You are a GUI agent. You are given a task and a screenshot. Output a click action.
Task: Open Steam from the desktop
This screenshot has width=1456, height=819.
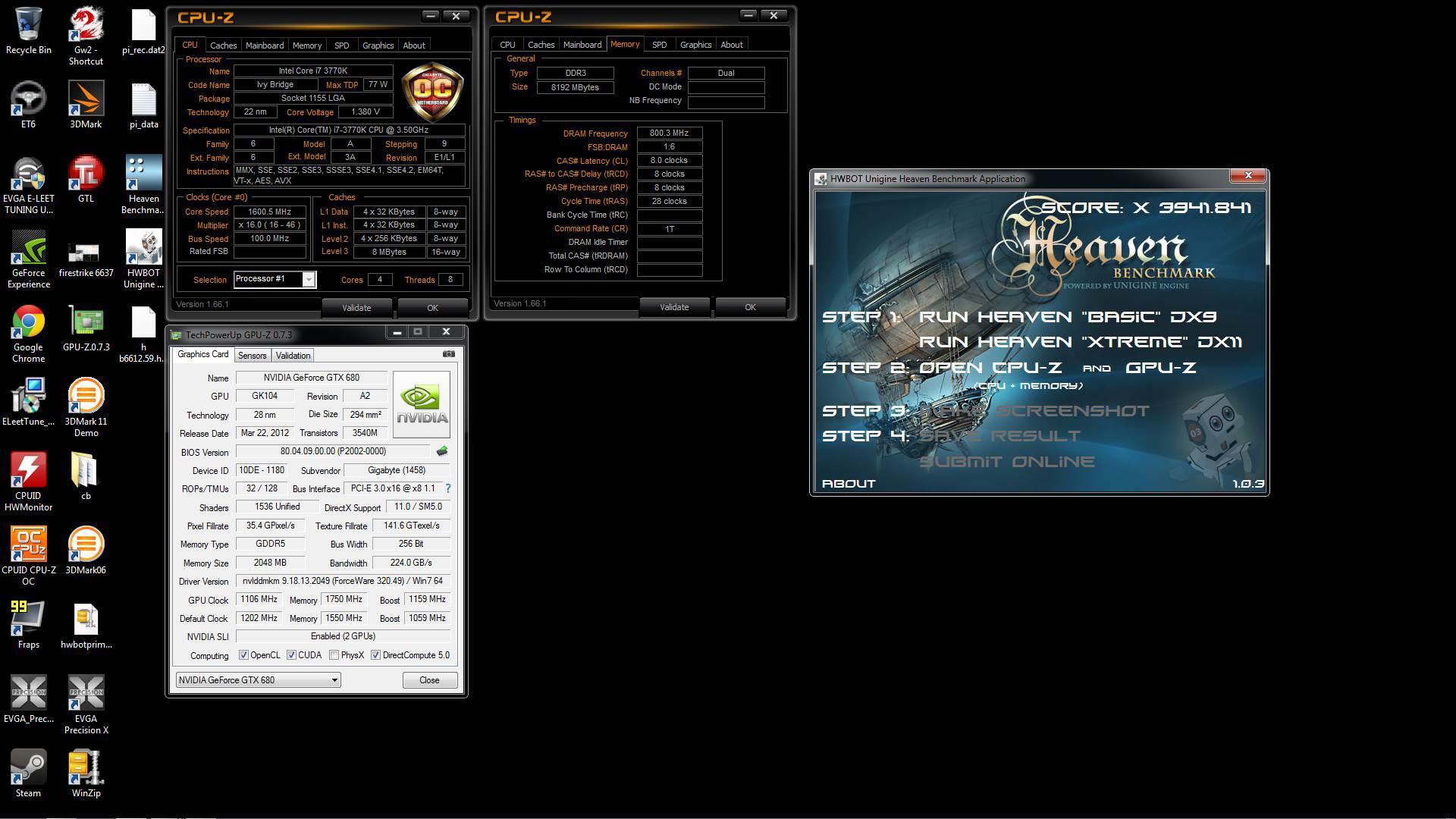[x=28, y=773]
